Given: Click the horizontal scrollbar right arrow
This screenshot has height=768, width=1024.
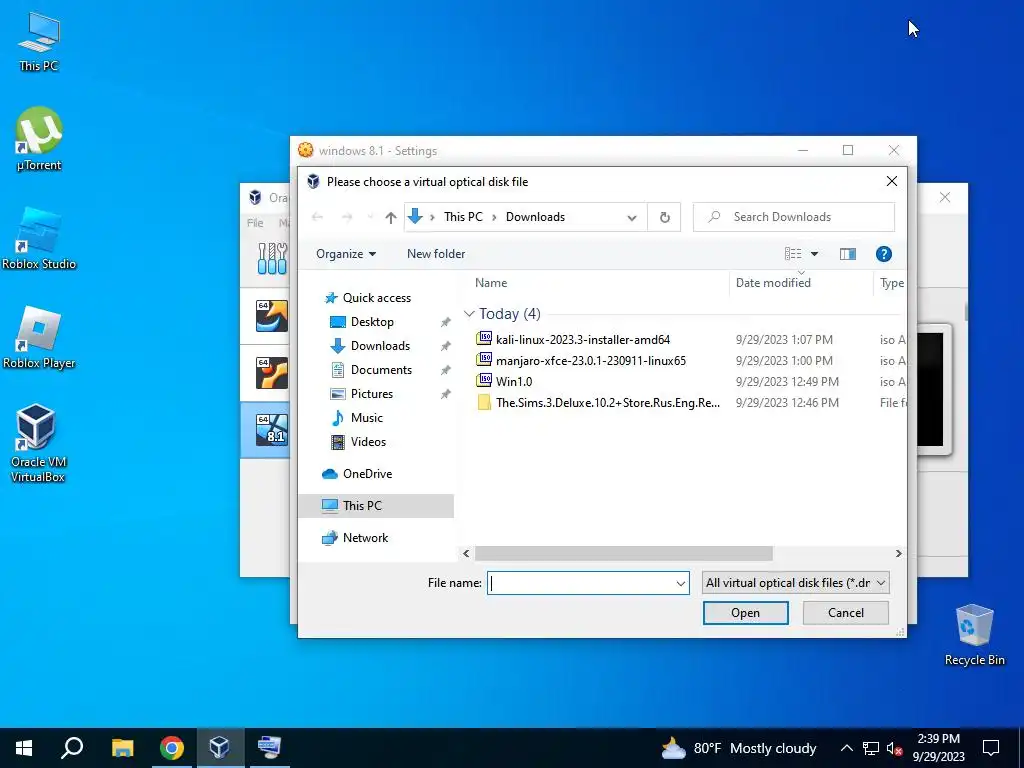Looking at the screenshot, I should click(899, 554).
